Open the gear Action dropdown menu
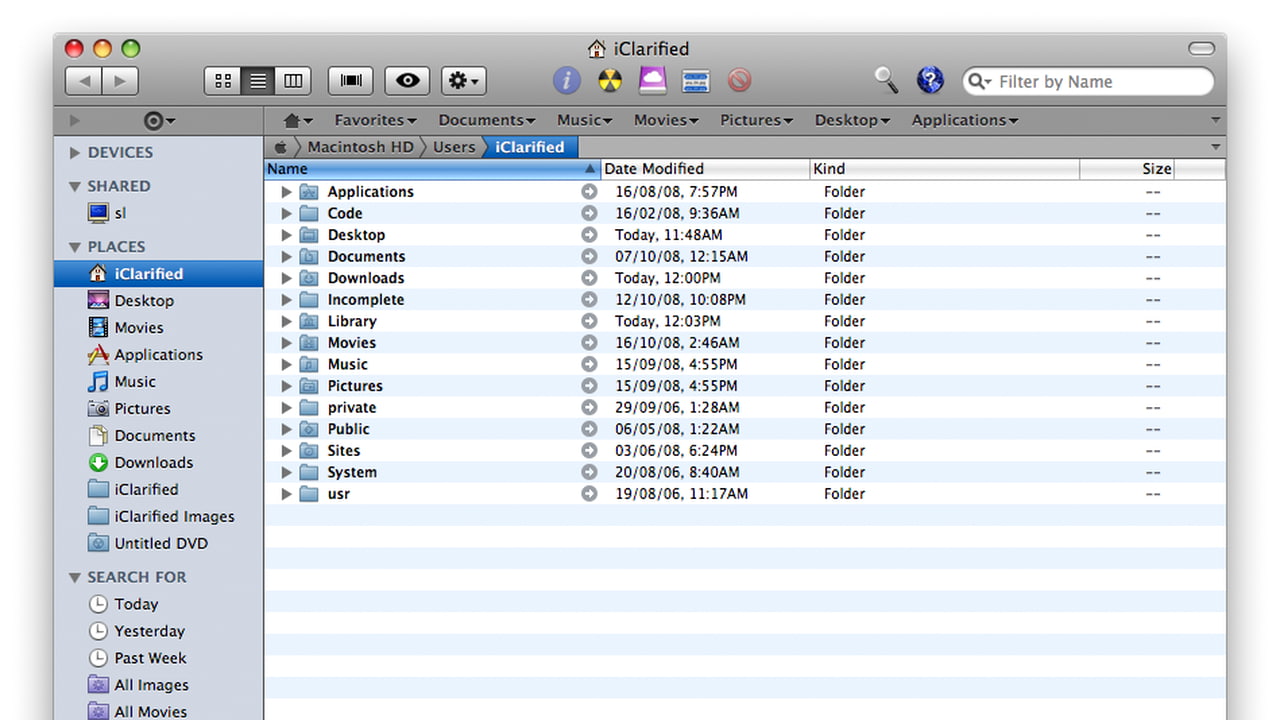The image size is (1280, 720). pyautogui.click(x=463, y=81)
